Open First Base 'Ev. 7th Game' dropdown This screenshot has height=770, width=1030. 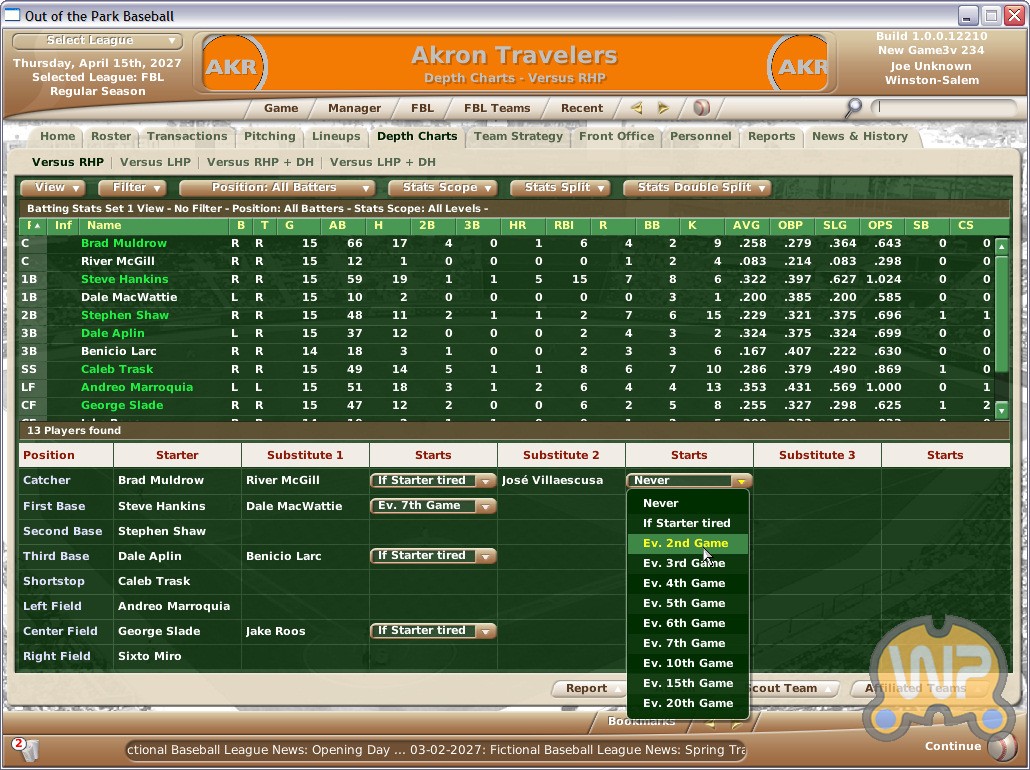(x=433, y=506)
